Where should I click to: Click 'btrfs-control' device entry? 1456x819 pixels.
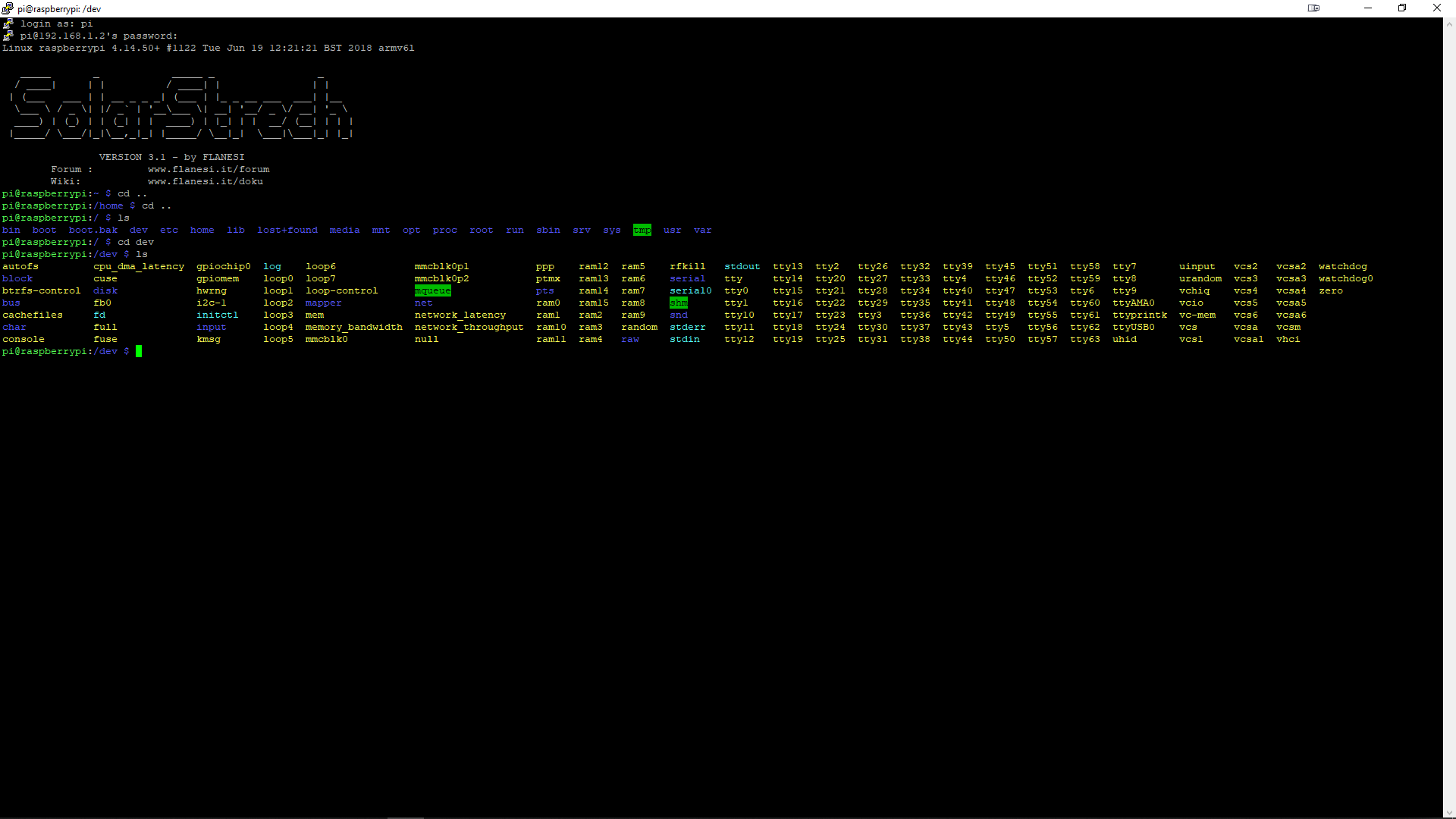click(42, 290)
